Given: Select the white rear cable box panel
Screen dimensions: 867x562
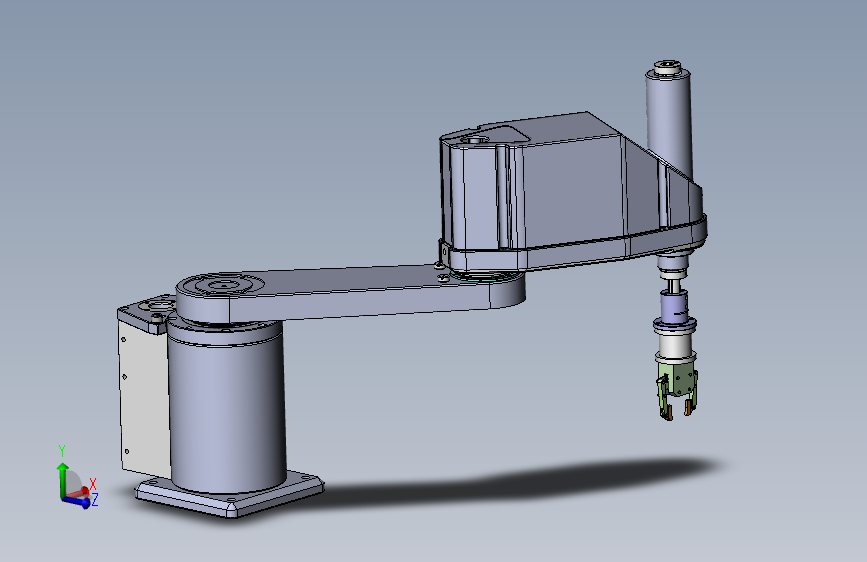Looking at the screenshot, I should point(144,397).
